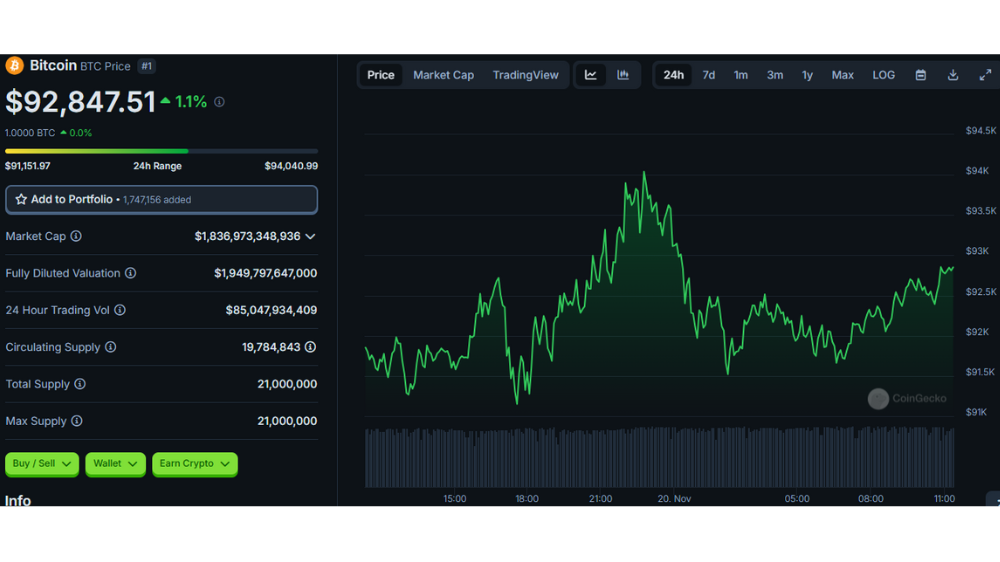The height and width of the screenshot is (562, 1000).
Task: Download chart data icon
Action: pyautogui.click(x=953, y=75)
